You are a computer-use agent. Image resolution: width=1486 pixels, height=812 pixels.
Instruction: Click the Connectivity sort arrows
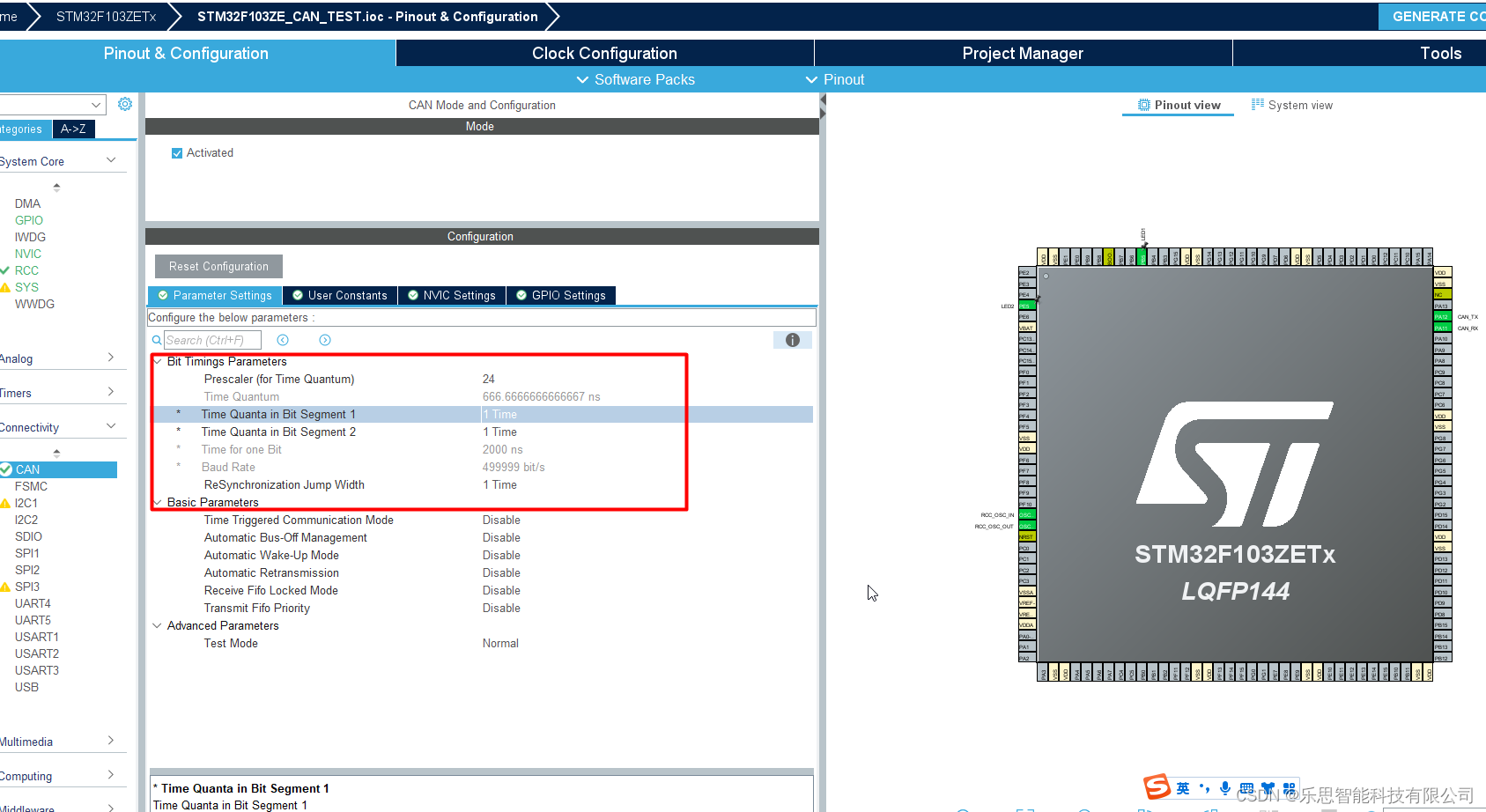pyautogui.click(x=56, y=453)
